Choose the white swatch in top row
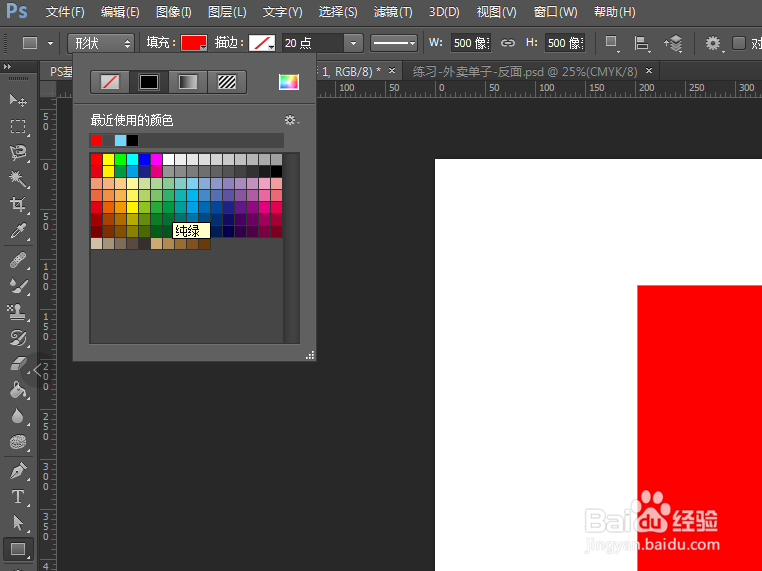This screenshot has width=762, height=571. click(168, 159)
